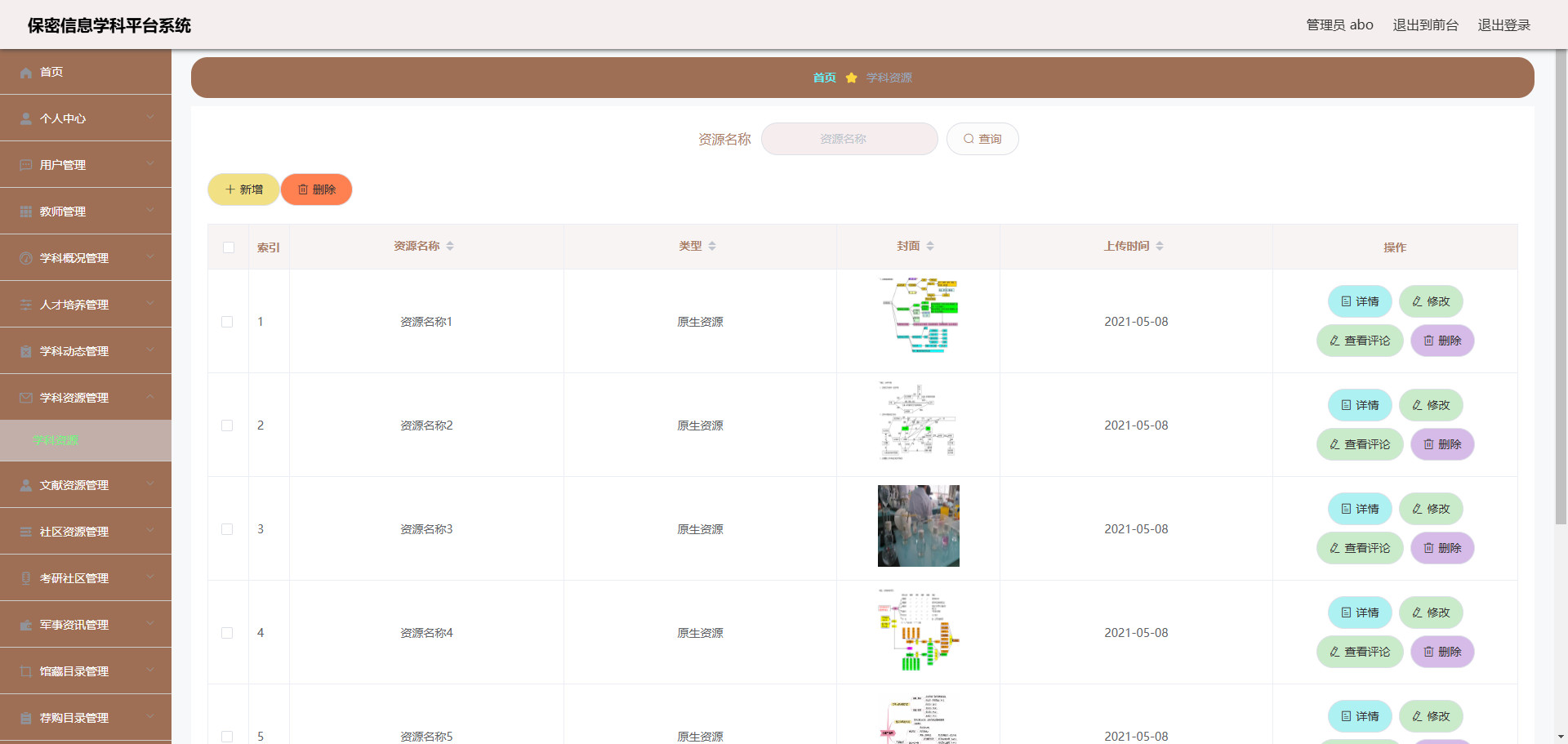Open the 首页 sidebar menu item
This screenshot has height=744, width=1568.
pyautogui.click(x=86, y=72)
